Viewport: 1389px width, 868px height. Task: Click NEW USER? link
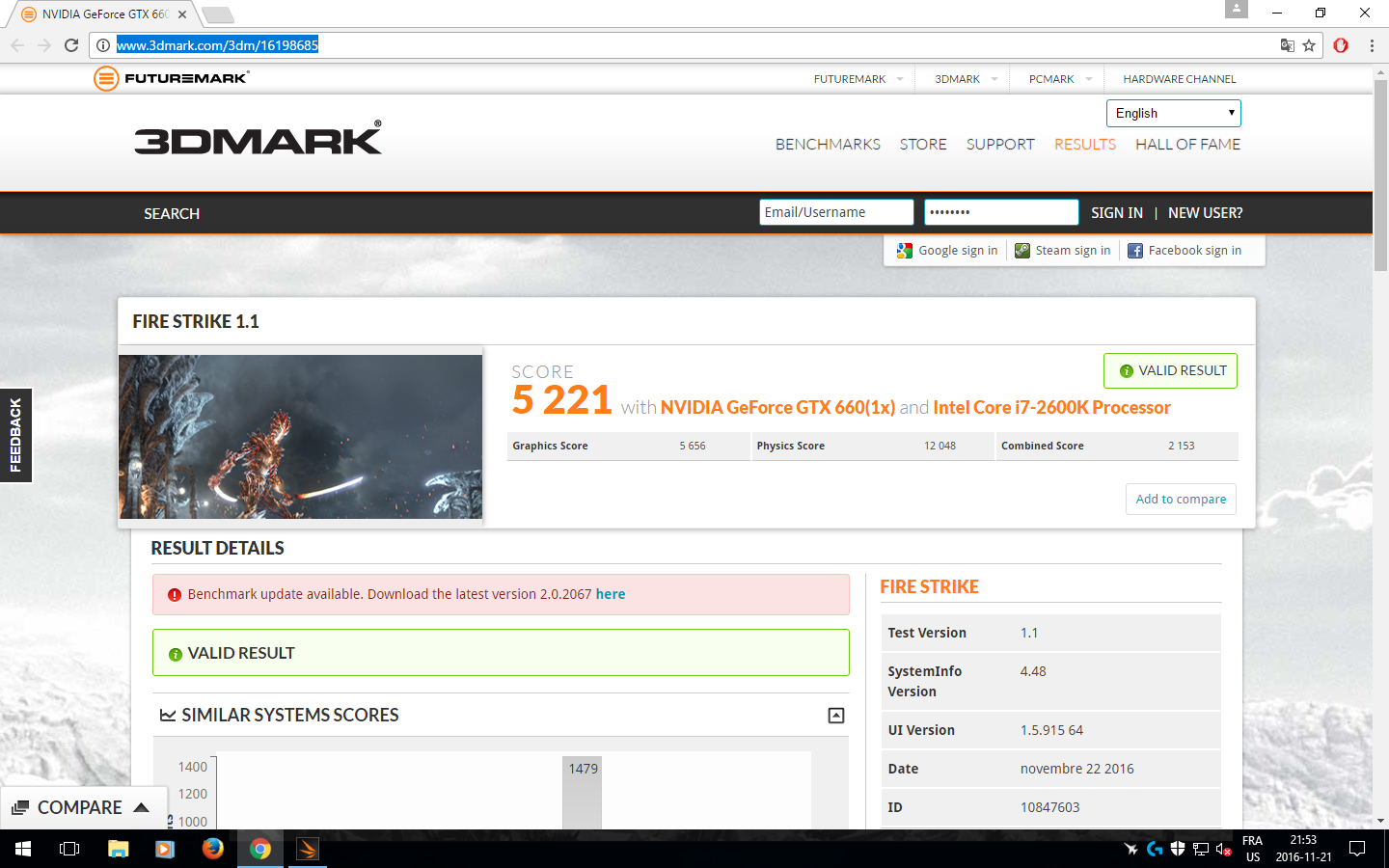pos(1206,213)
